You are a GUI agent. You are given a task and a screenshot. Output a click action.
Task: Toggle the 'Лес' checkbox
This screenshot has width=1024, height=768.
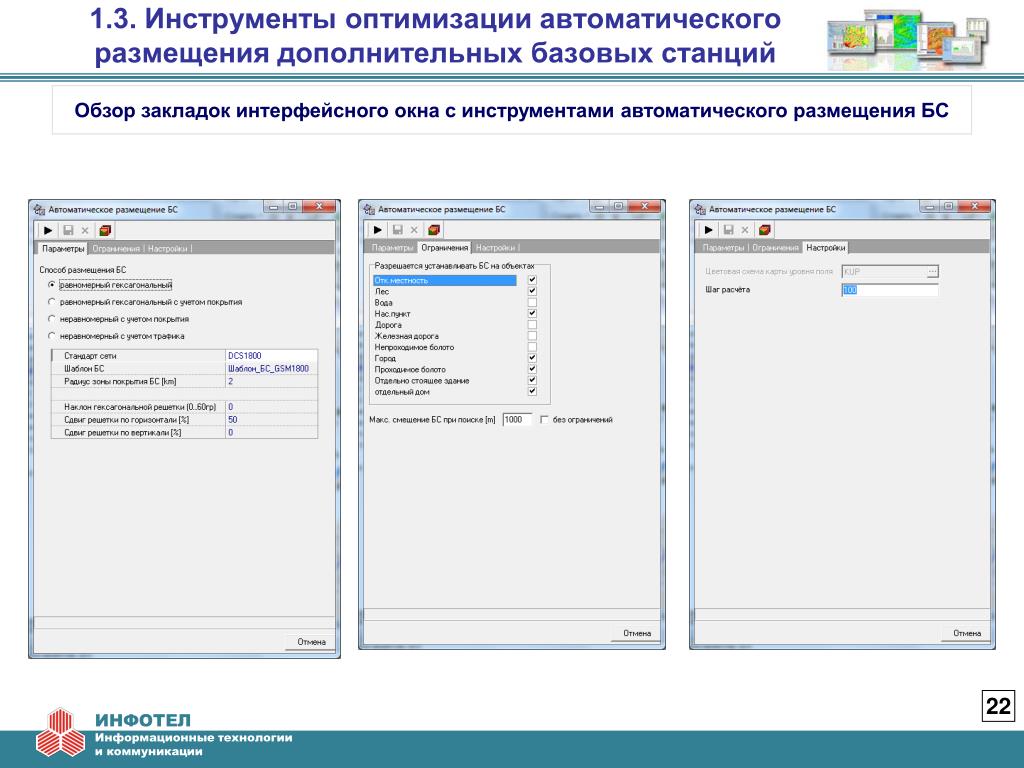(532, 291)
